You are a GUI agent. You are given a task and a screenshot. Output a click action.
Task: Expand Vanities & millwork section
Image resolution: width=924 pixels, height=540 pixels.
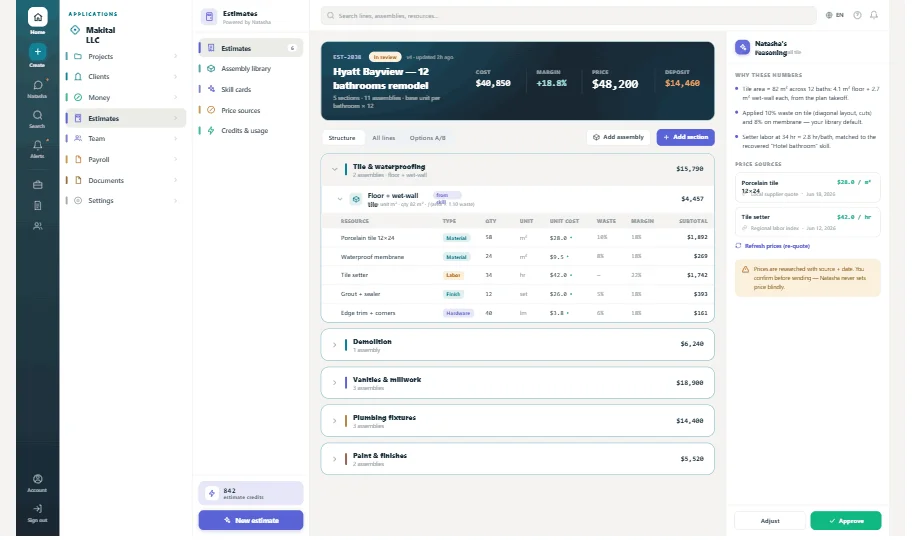335,383
